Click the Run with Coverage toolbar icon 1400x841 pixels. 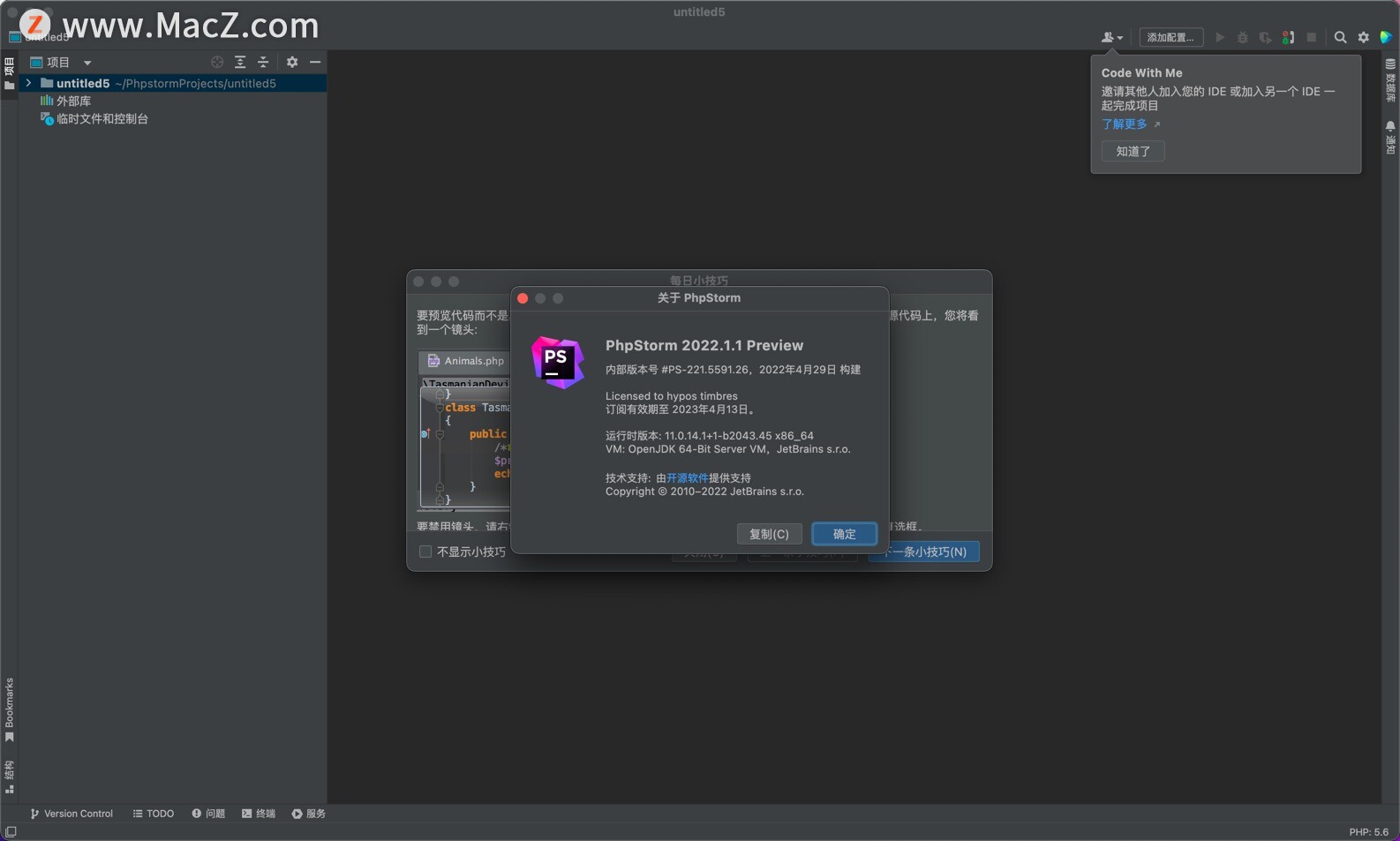point(1266,37)
